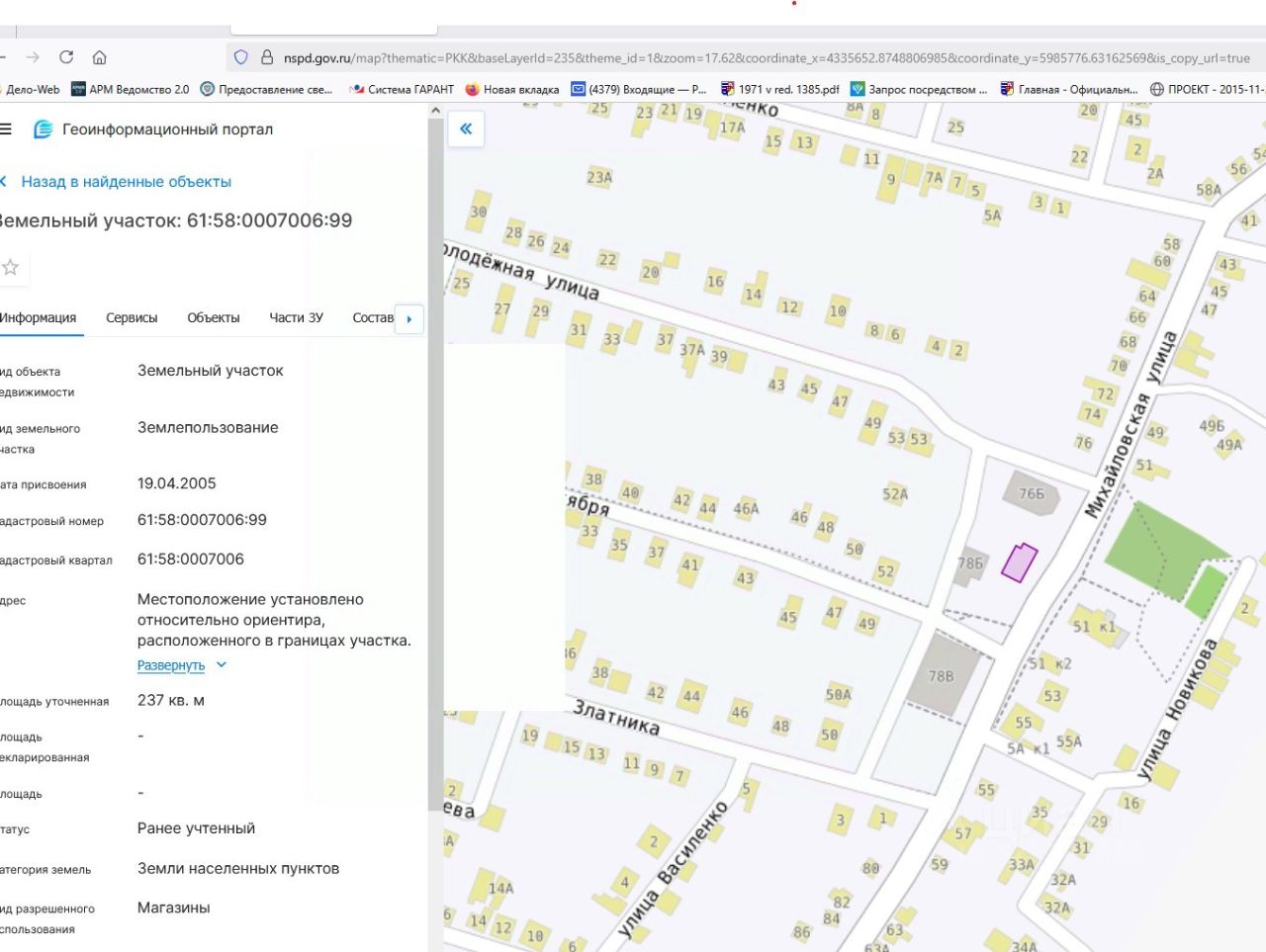
Task: Switch to the Сервисы tab
Action: 132,317
